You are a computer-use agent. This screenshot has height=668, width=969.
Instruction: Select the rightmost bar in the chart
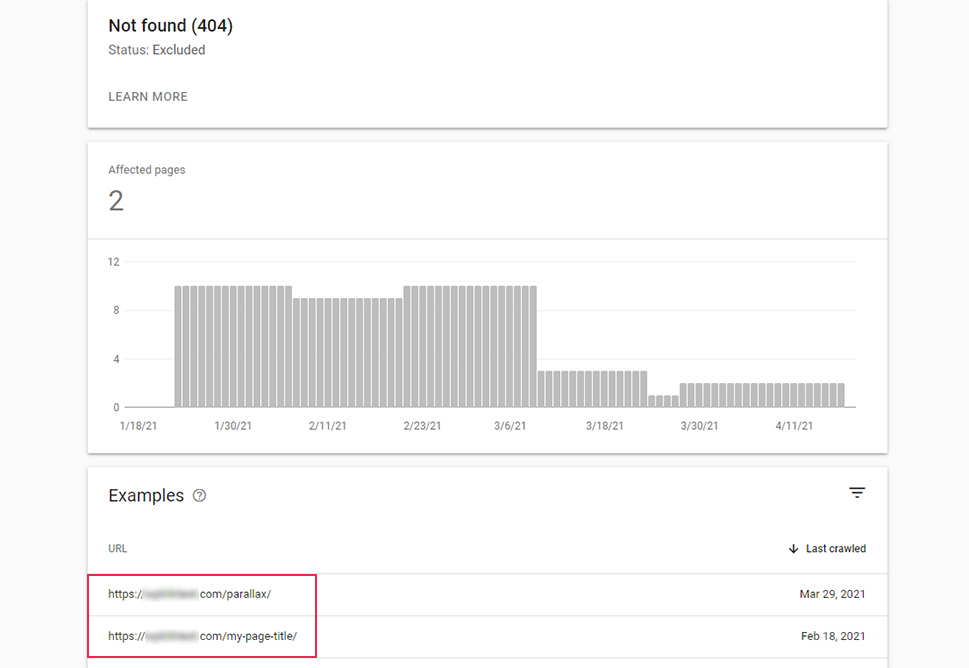click(x=840, y=395)
